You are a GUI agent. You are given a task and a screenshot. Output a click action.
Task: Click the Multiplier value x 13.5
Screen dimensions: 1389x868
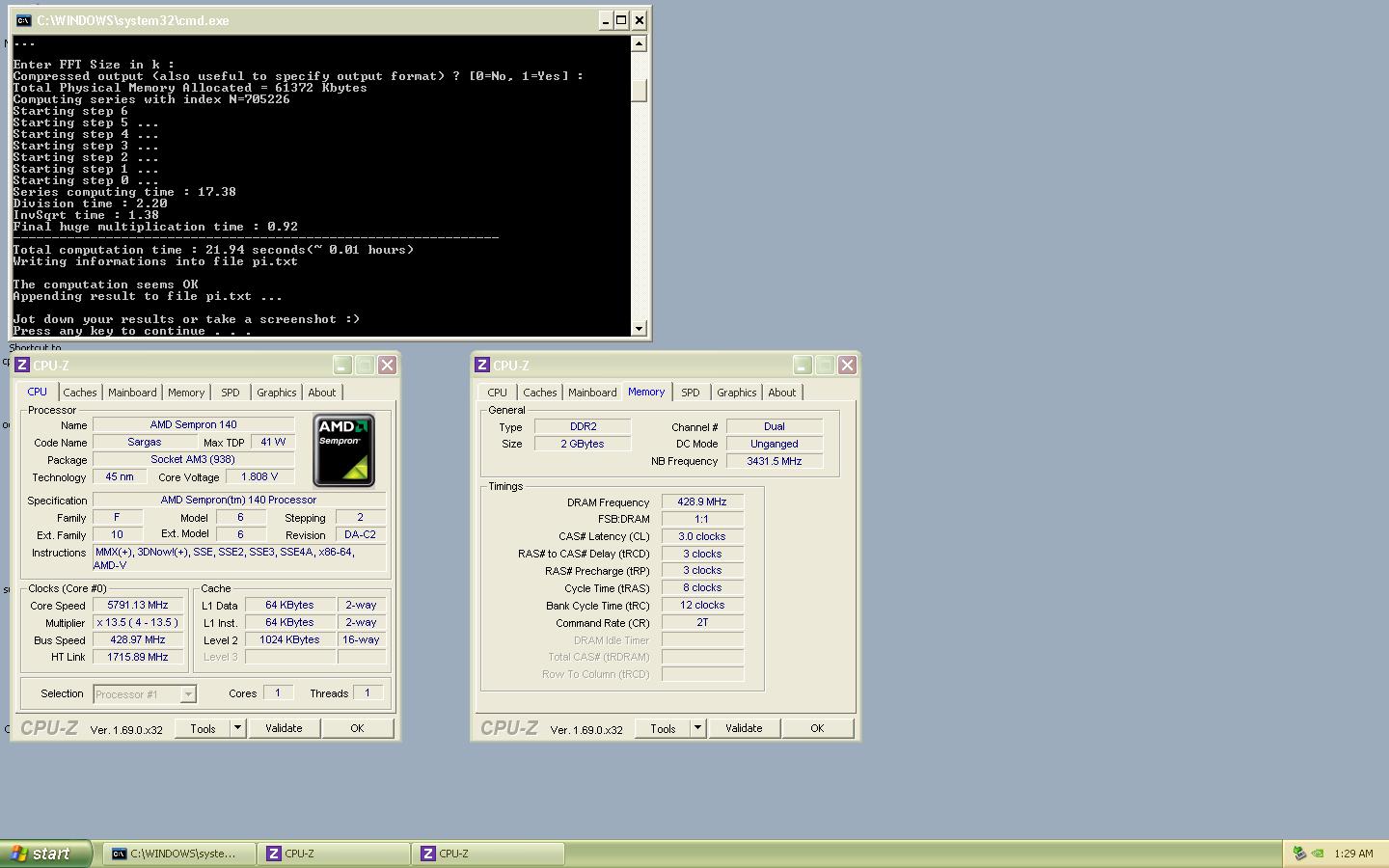point(138,623)
